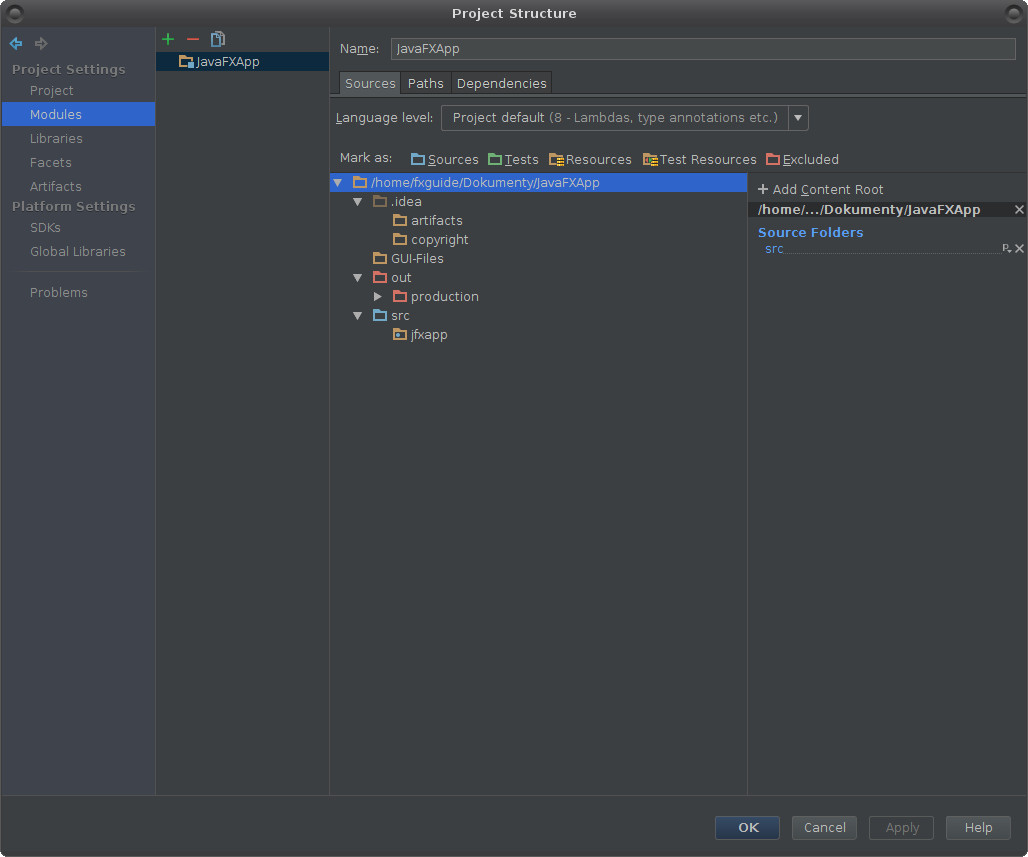Click window button at title bar right
1028x857 pixels.
(1014, 13)
